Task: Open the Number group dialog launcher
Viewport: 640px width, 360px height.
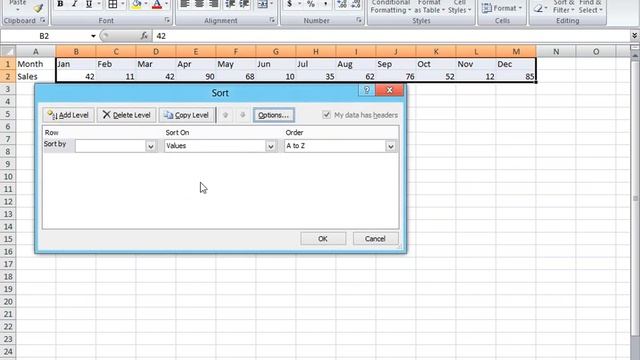Action: pyautogui.click(x=359, y=20)
